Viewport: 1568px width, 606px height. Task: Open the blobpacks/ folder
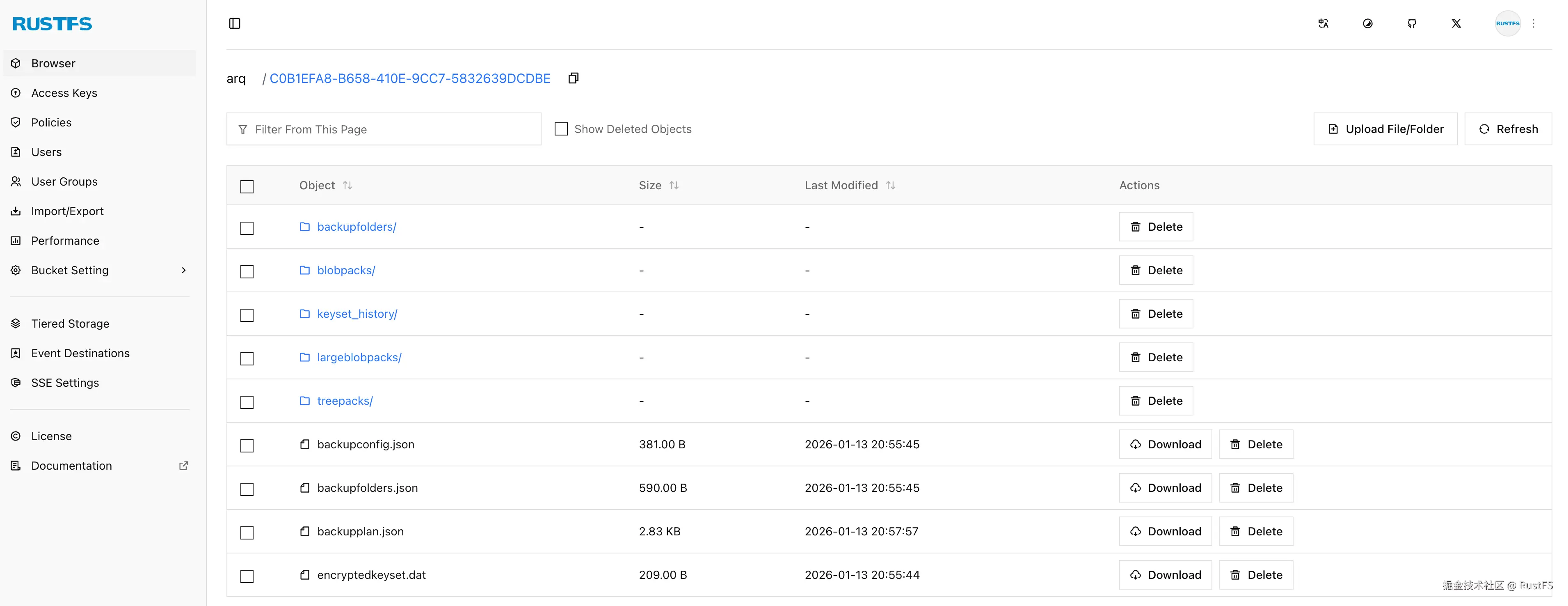346,270
